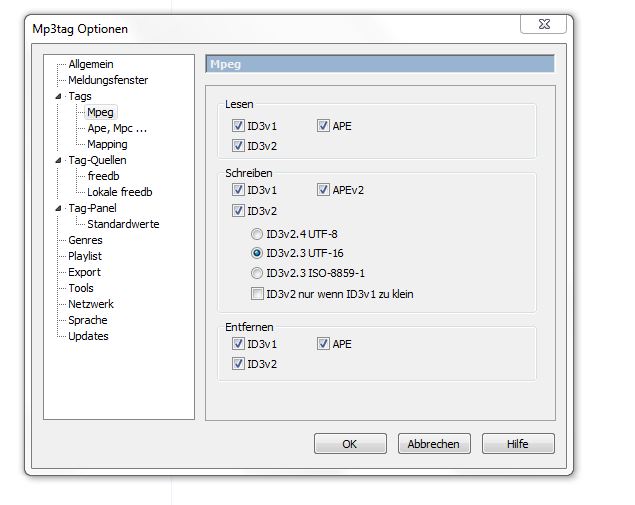
Task: Open the Sprache options page
Action: coord(87,320)
